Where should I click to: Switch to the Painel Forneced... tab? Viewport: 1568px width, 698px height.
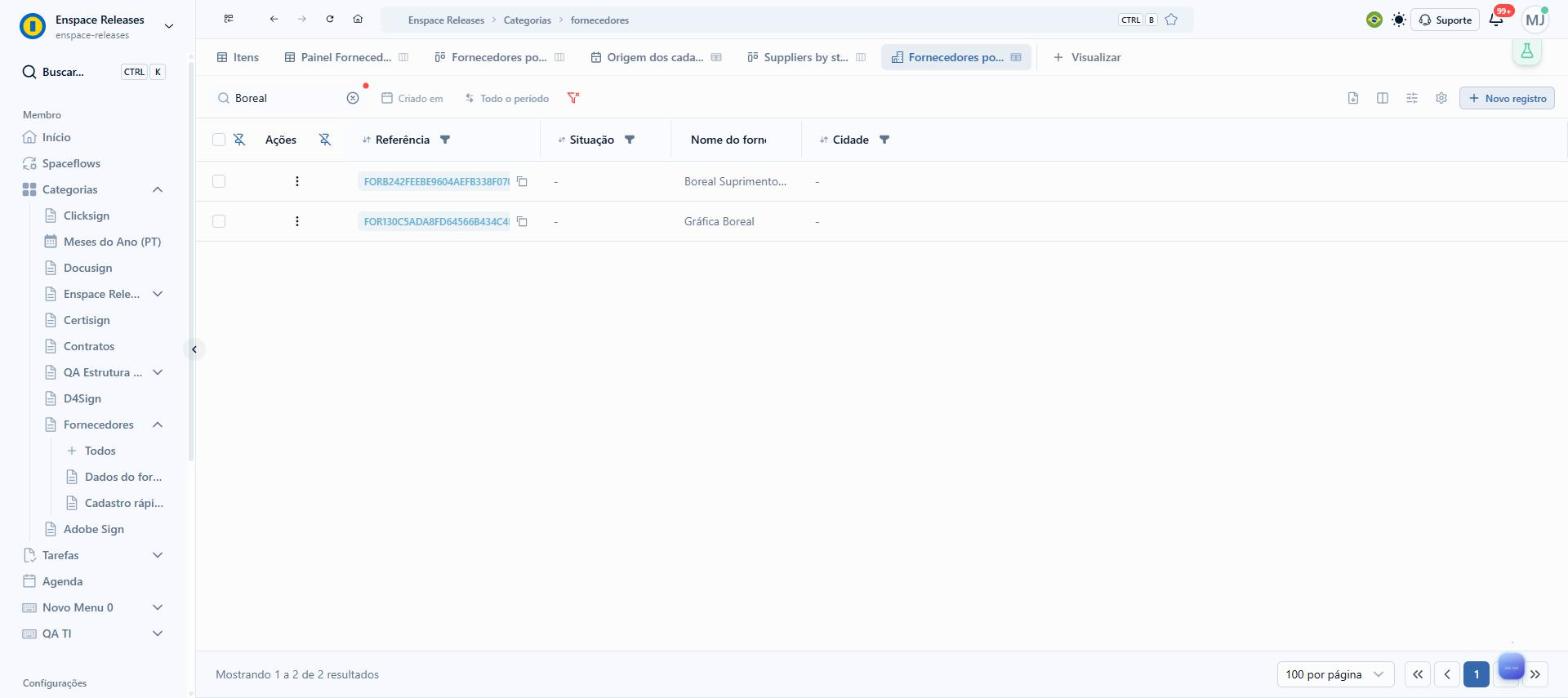click(346, 57)
